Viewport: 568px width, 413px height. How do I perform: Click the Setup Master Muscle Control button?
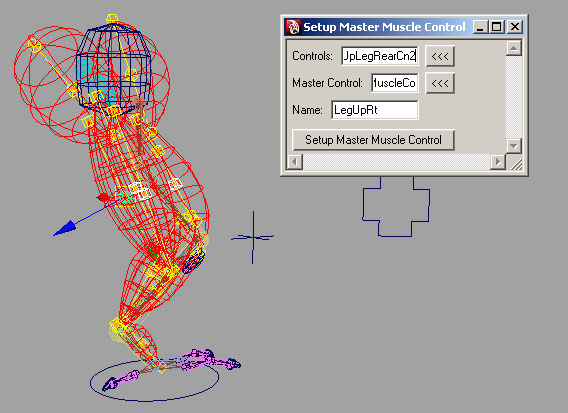373,140
